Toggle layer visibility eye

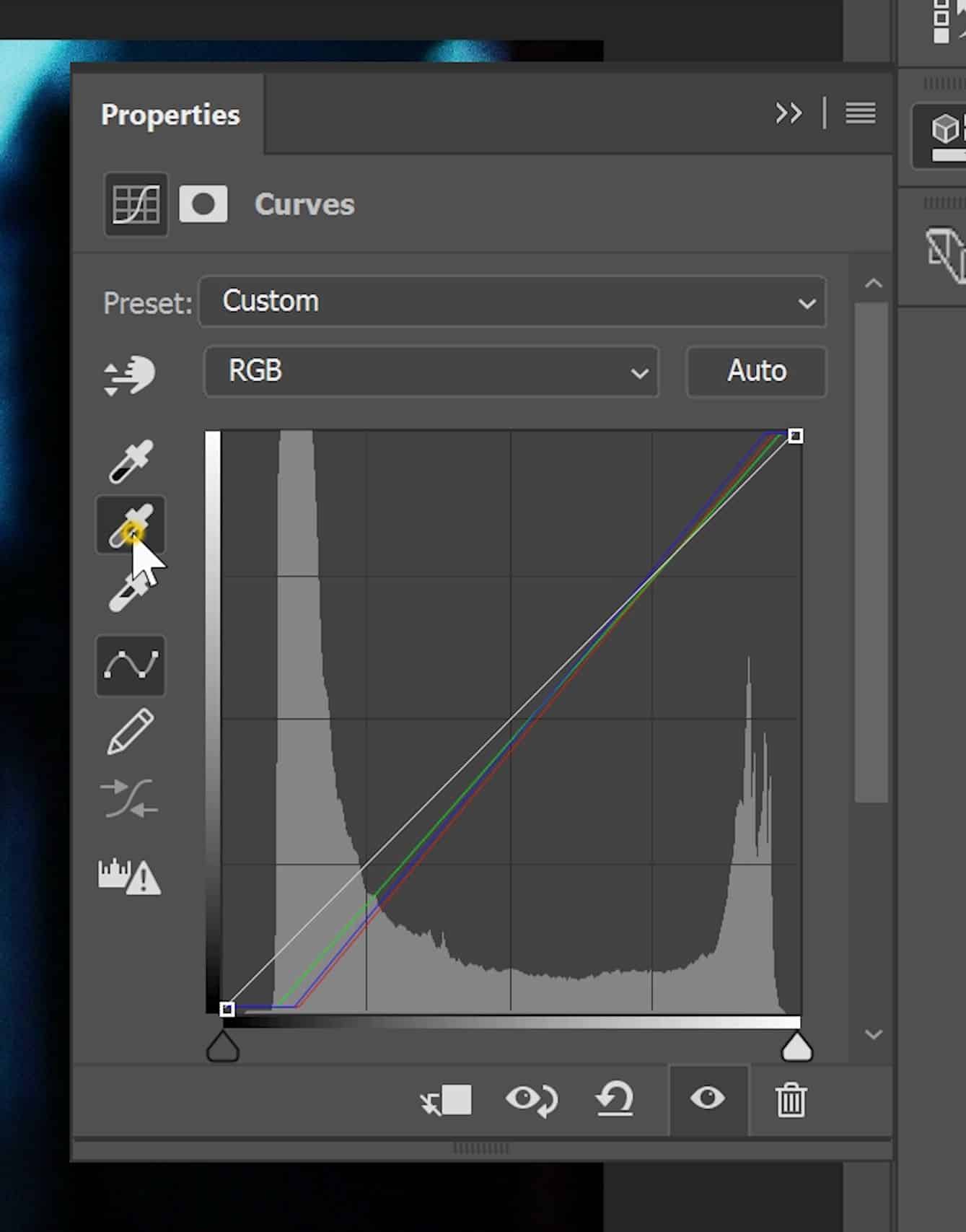tap(708, 1098)
